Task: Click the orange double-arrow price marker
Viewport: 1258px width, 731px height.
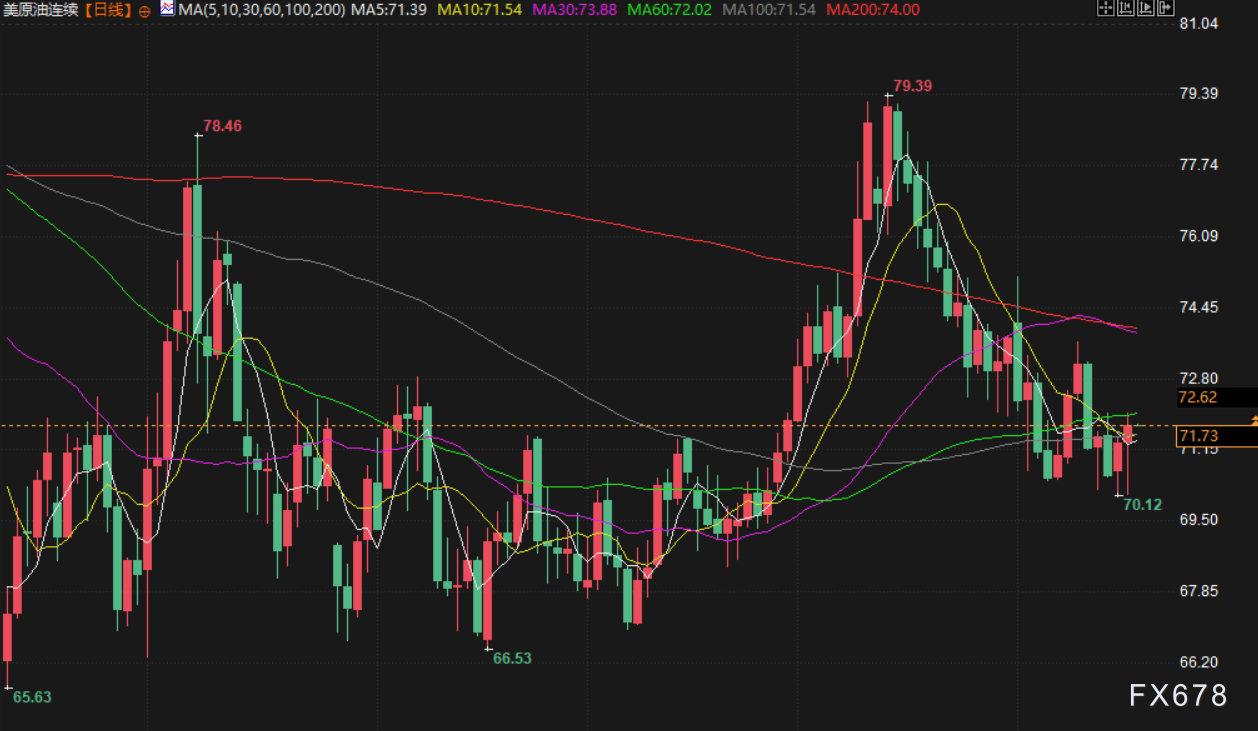Action: (1253, 424)
